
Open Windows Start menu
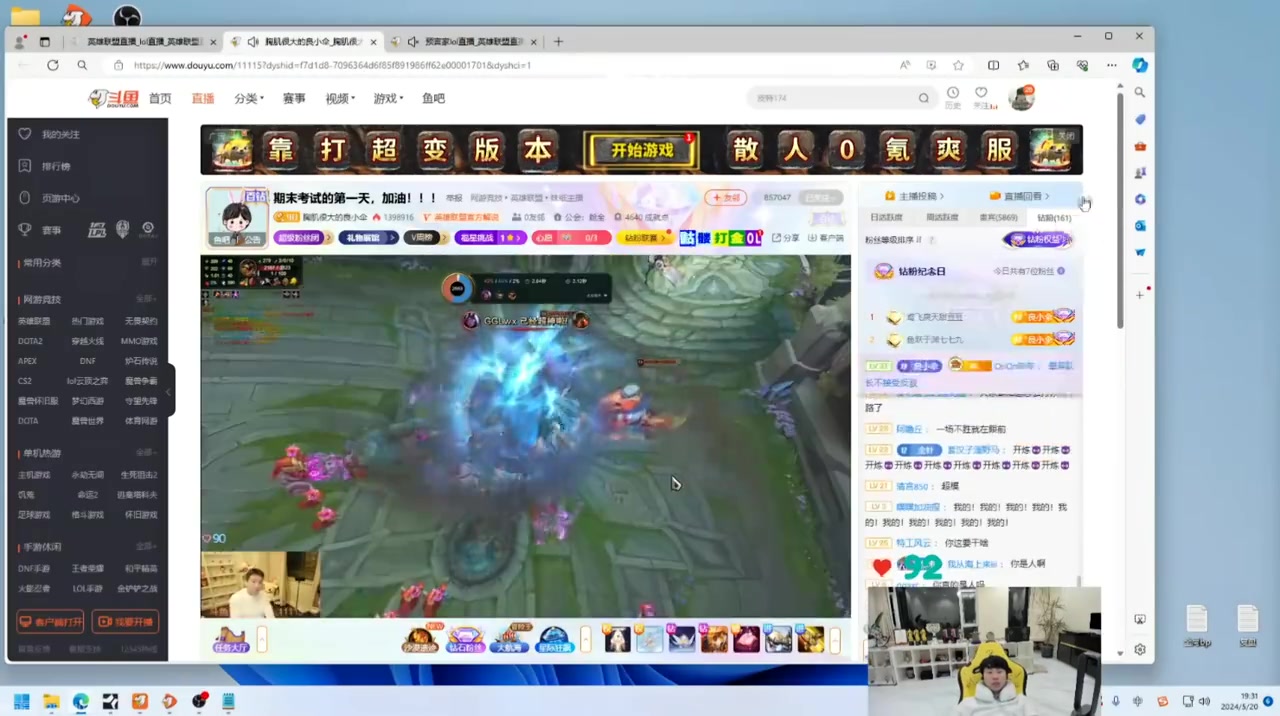pos(21,701)
